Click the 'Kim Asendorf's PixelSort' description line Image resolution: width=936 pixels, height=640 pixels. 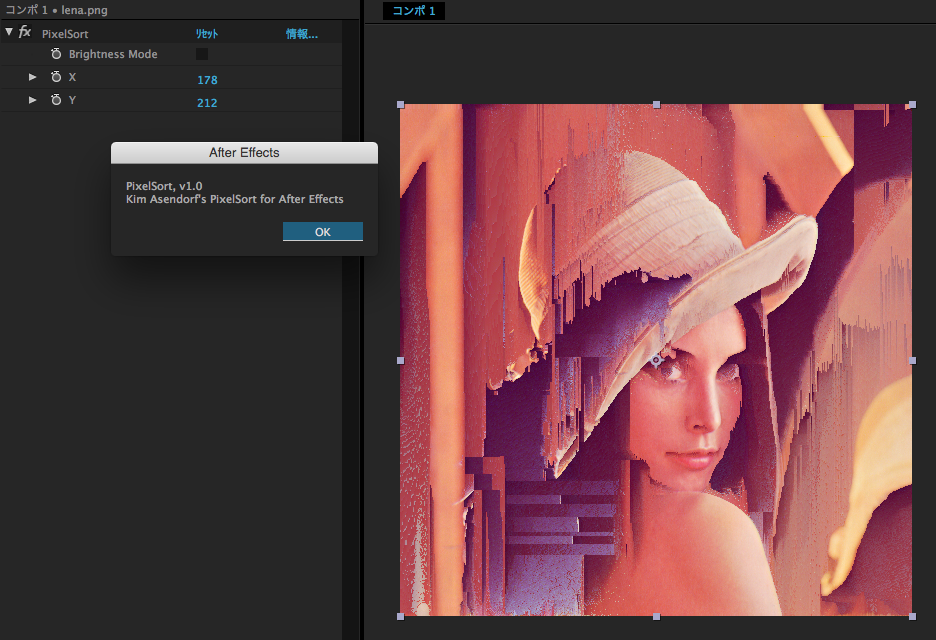click(x=235, y=199)
